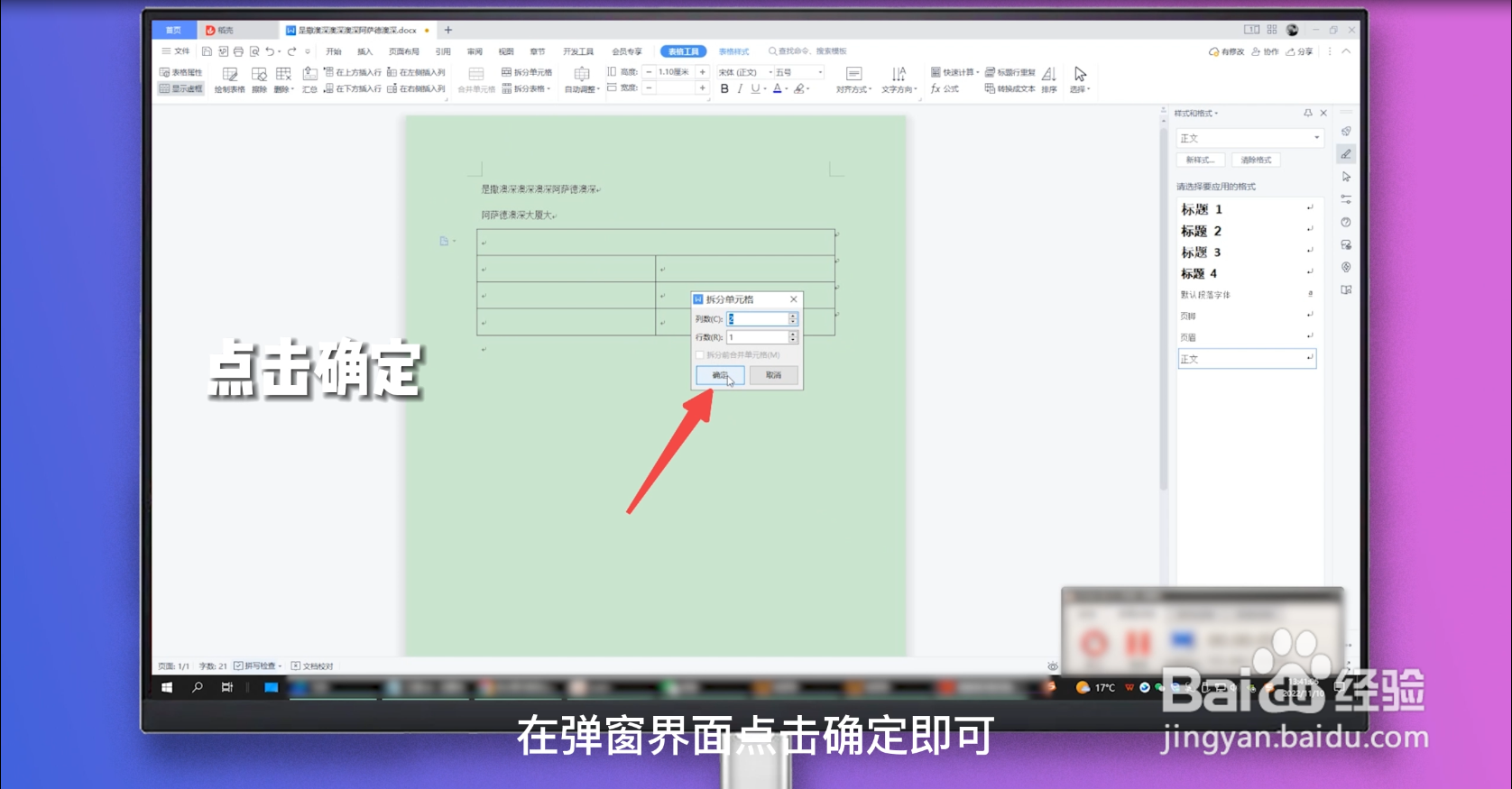Select the 绘制表格 draw table tool
Viewport: 1512px width, 789px height.
click(x=230, y=80)
